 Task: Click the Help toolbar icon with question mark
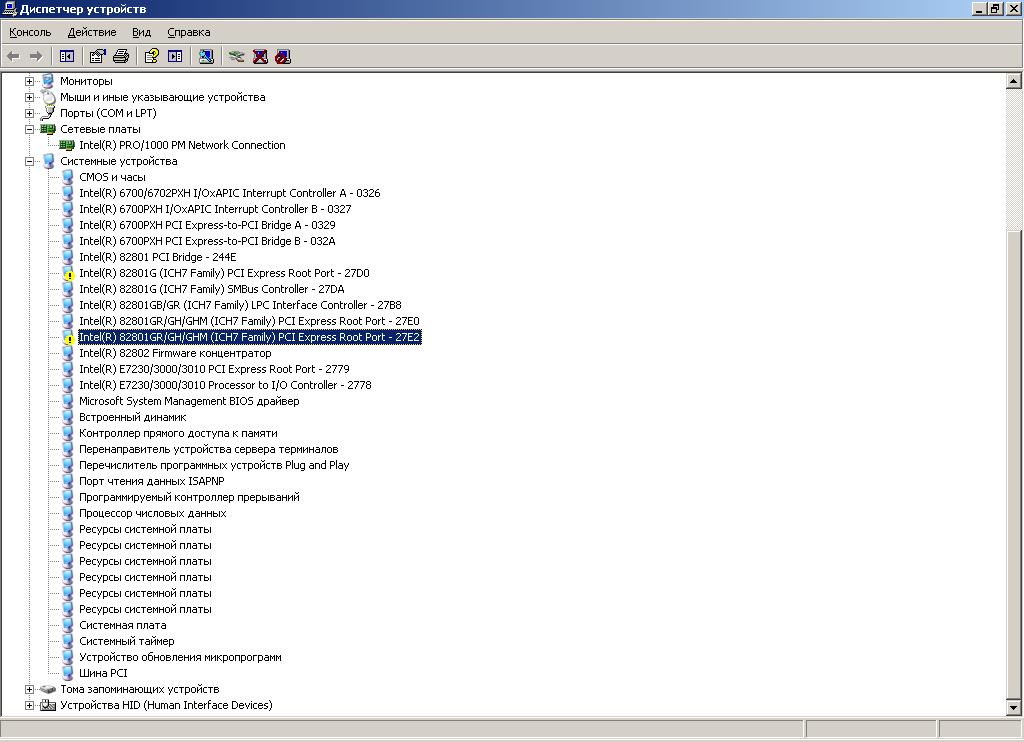152,56
